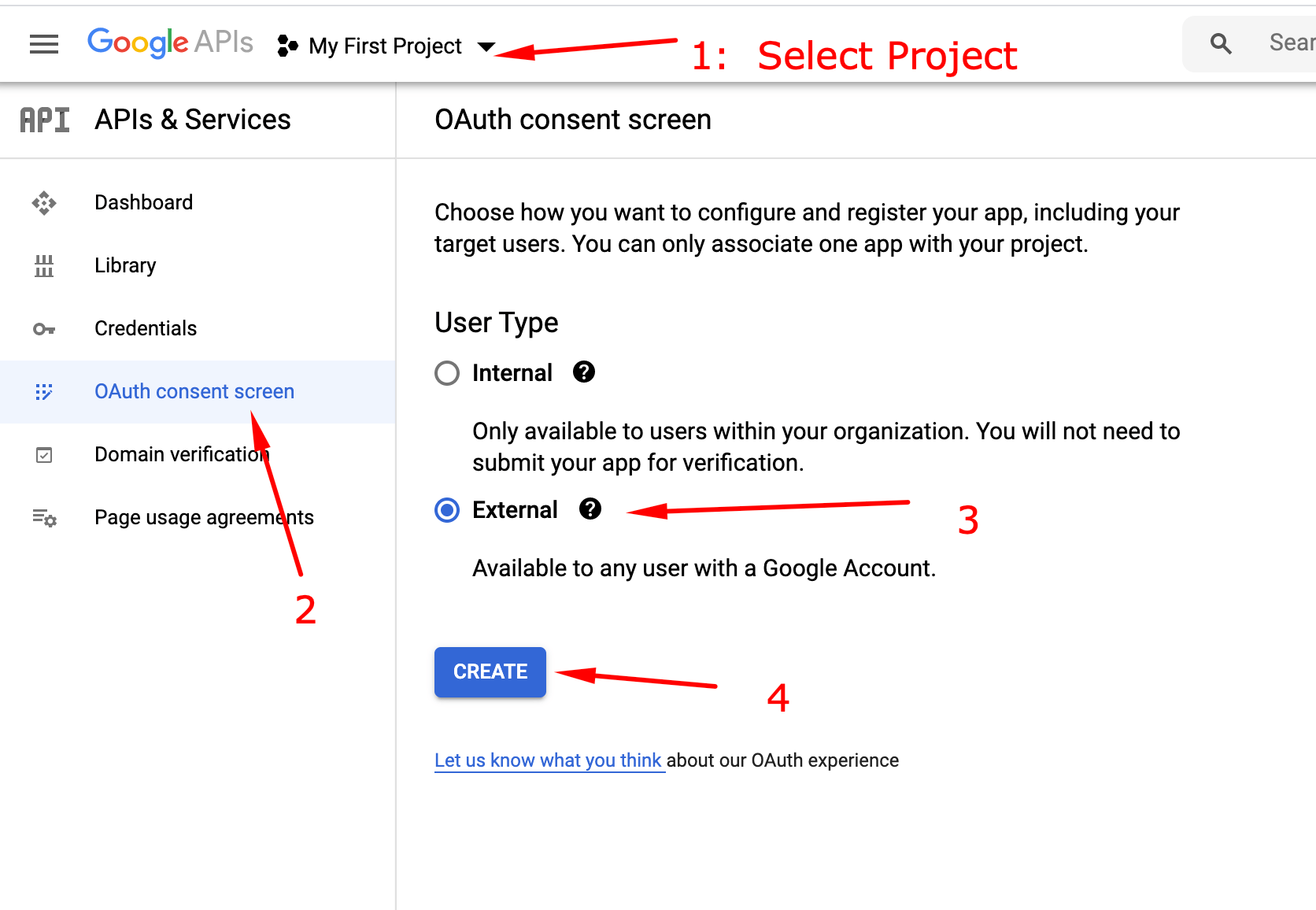This screenshot has width=1316, height=910.
Task: Click into the search field
Action: [x=1289, y=44]
